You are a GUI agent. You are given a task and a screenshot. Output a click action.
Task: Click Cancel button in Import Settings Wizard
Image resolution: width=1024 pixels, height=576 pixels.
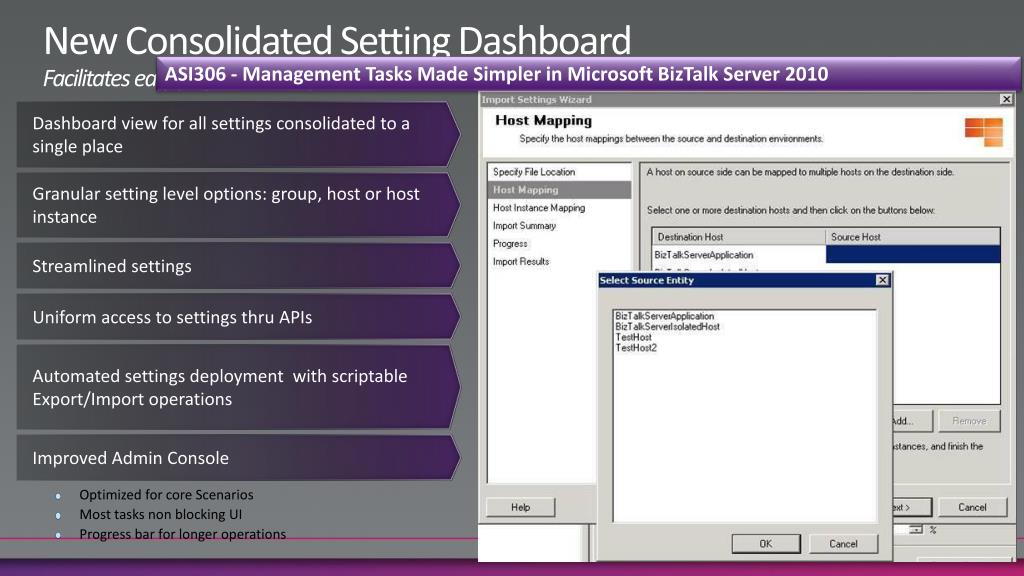pyautogui.click(x=972, y=507)
